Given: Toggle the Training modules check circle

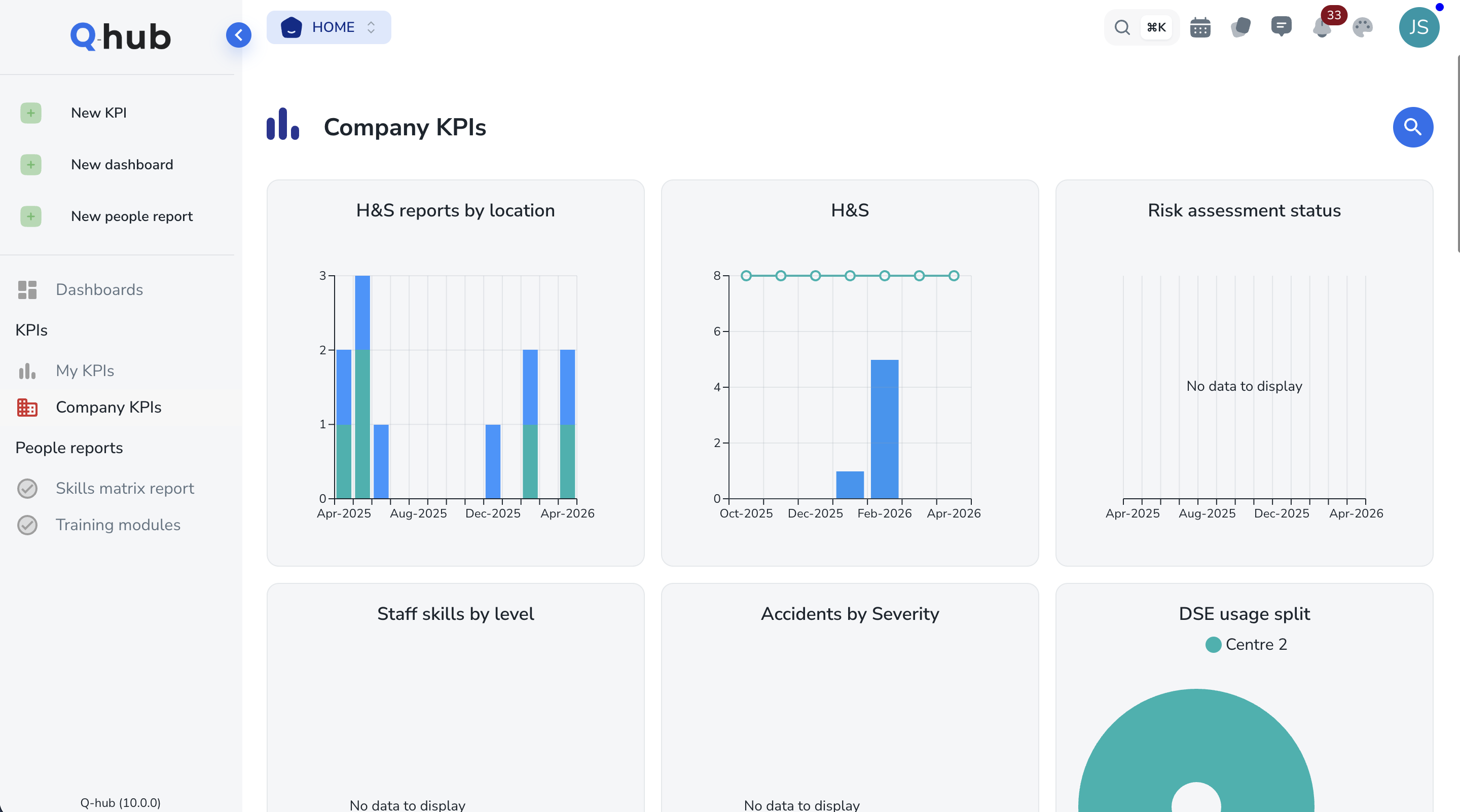Looking at the screenshot, I should coord(28,525).
